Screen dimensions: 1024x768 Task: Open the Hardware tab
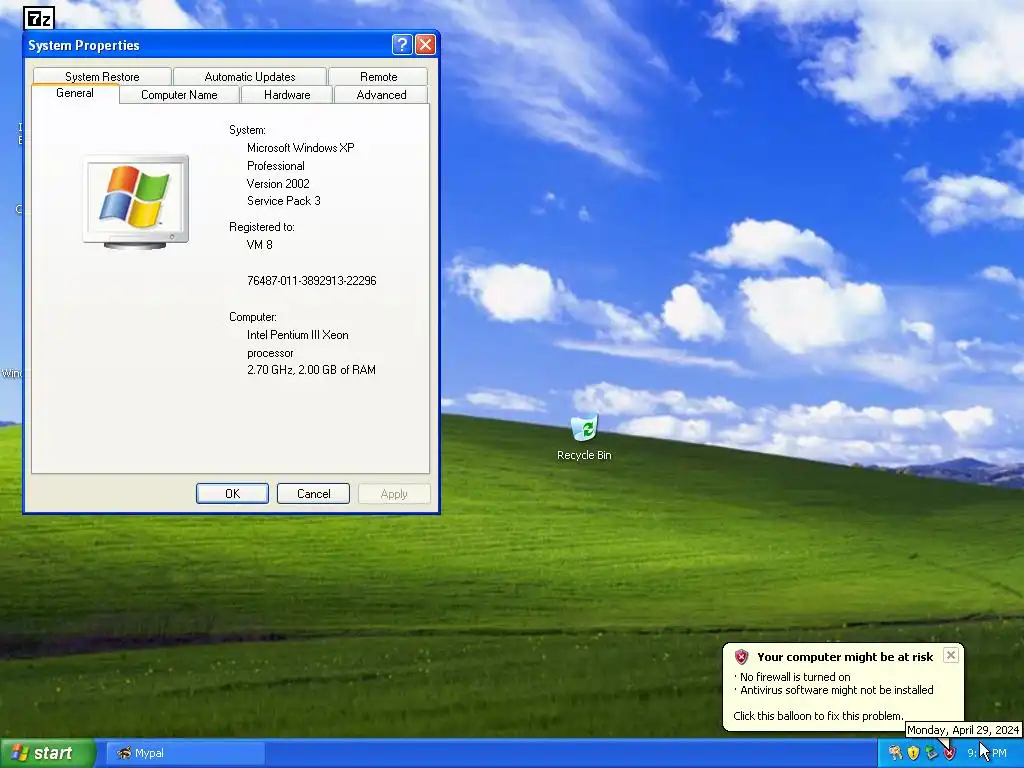coord(287,95)
